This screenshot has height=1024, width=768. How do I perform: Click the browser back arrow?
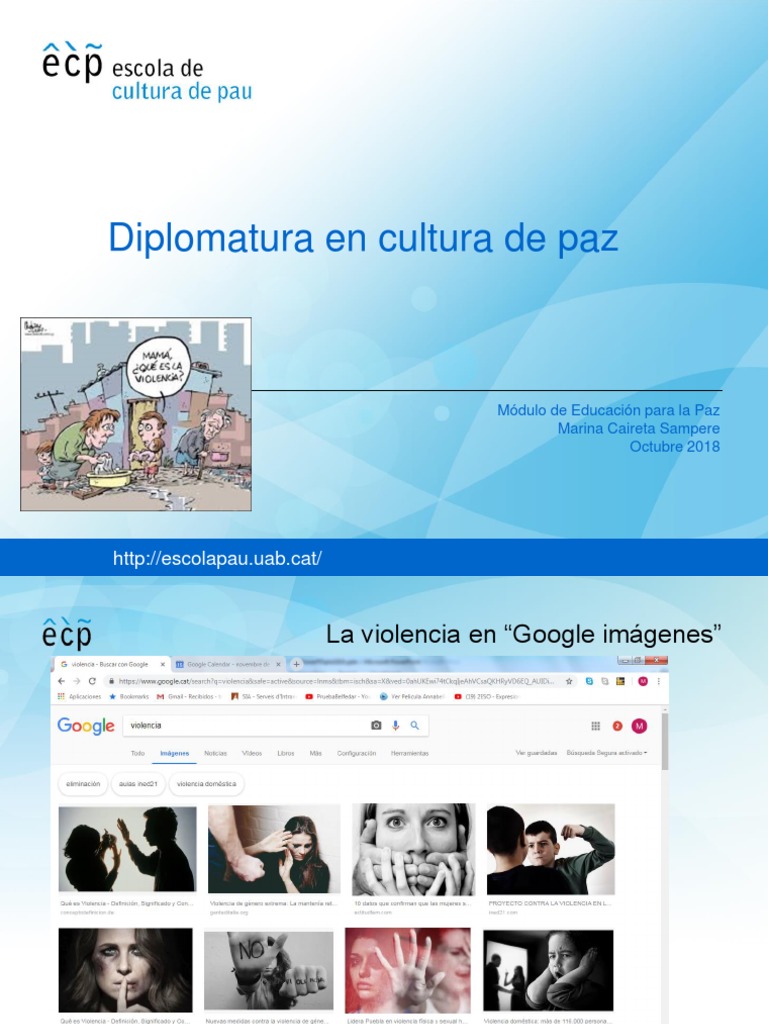[x=61, y=681]
